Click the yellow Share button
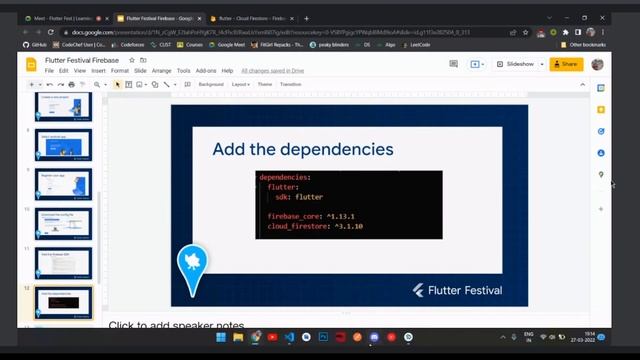 [566, 64]
